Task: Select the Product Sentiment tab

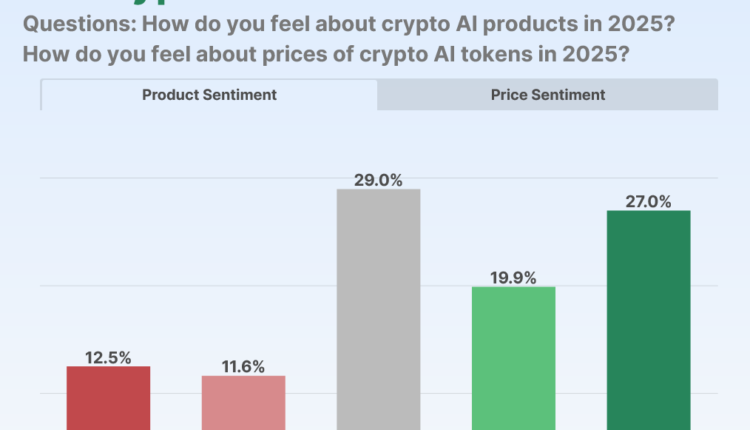Action: click(x=209, y=95)
